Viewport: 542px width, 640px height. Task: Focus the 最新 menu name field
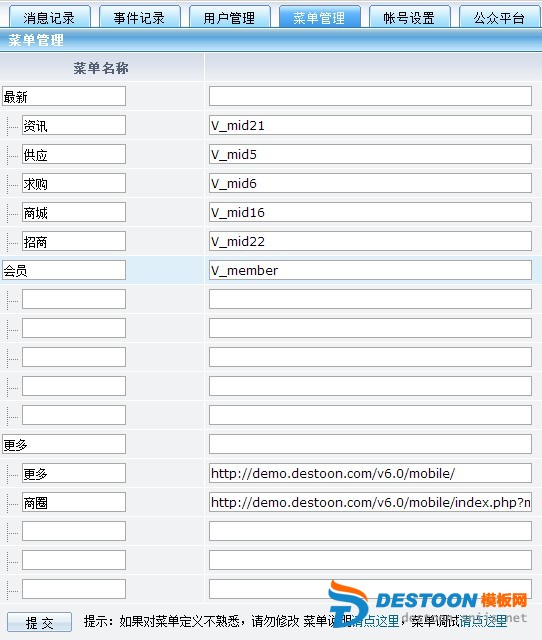pyautogui.click(x=64, y=96)
